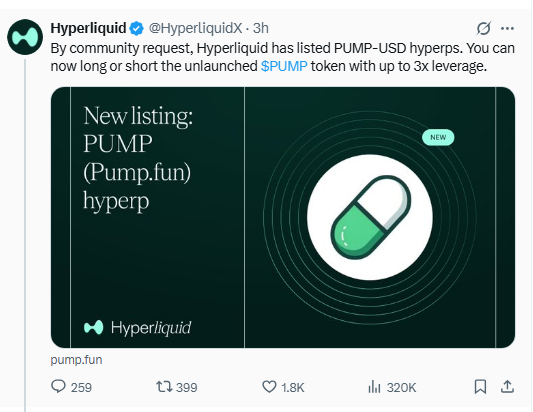Click the 3h timestamp
533x412 pixels.
coord(261,28)
